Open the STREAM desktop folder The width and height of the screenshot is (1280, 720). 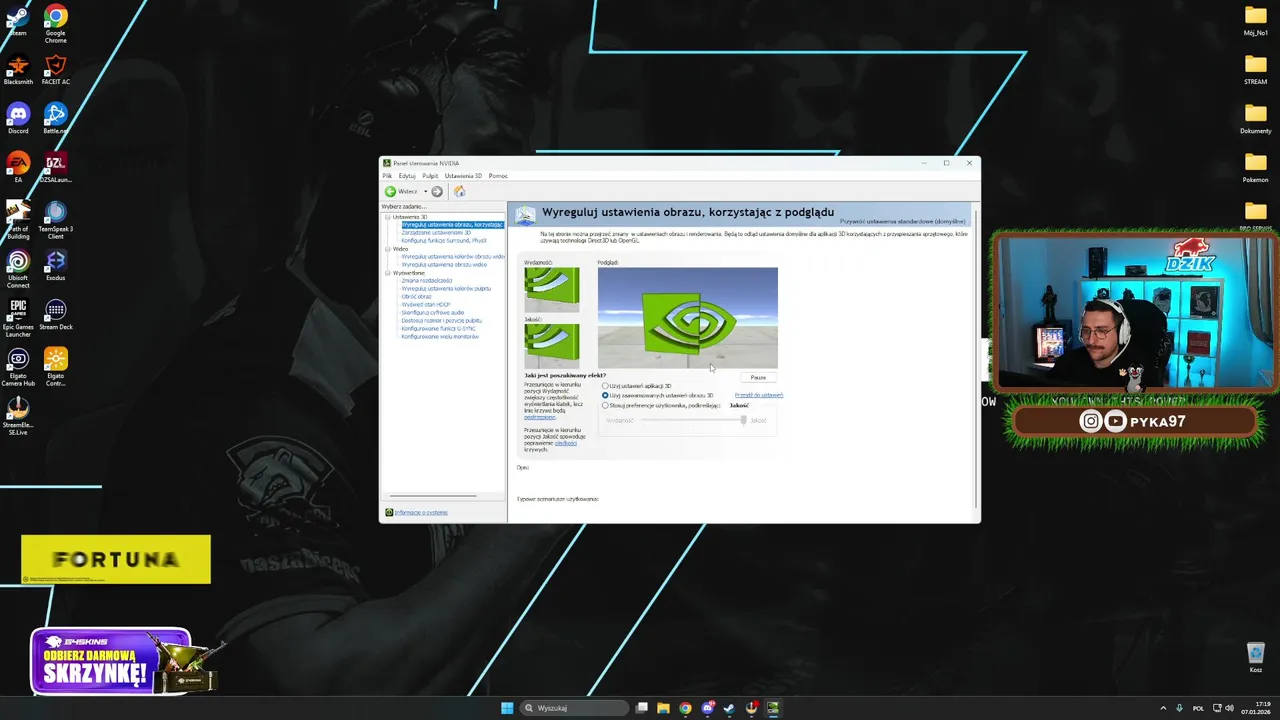point(1255,69)
